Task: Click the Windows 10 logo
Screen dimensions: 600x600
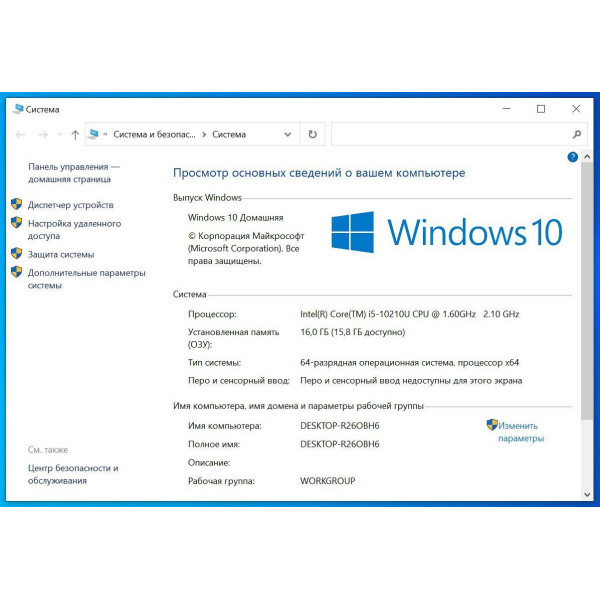Action: [x=447, y=232]
